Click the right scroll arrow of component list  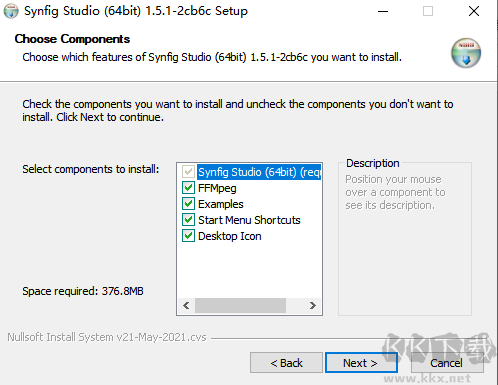click(313, 305)
